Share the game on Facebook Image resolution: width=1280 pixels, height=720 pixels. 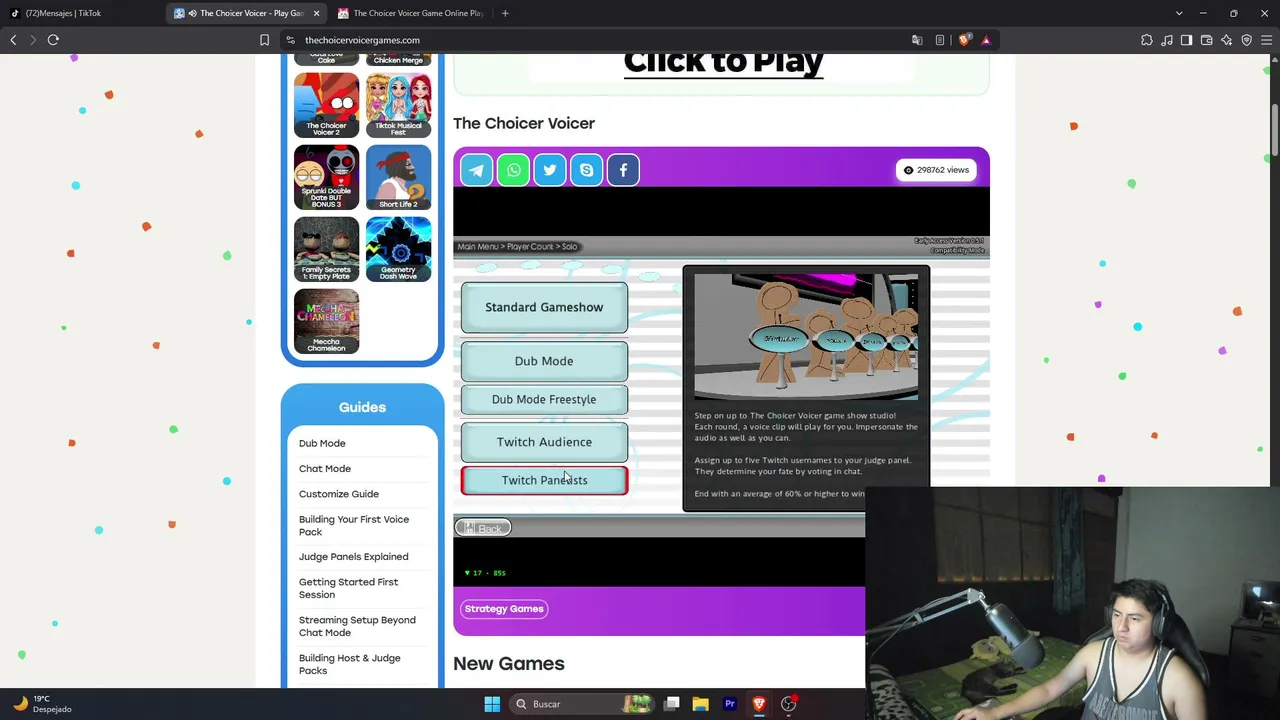pyautogui.click(x=623, y=170)
